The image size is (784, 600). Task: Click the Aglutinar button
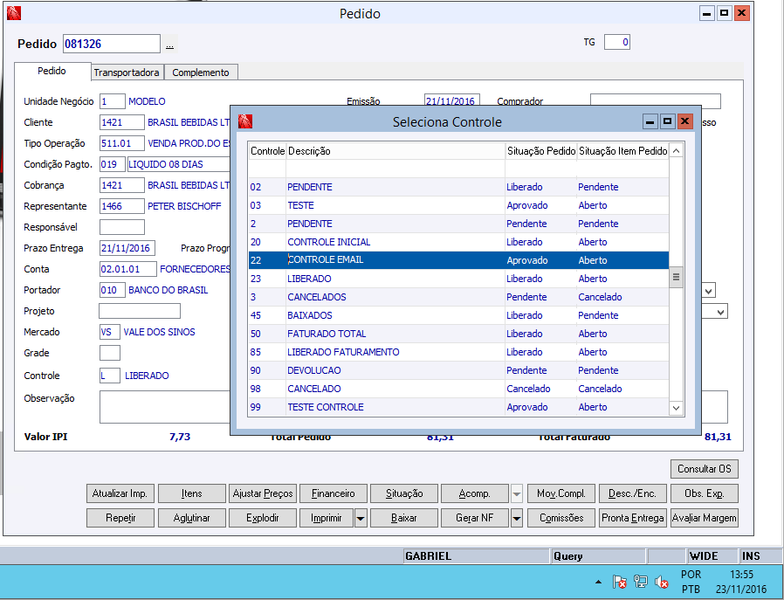coord(192,518)
